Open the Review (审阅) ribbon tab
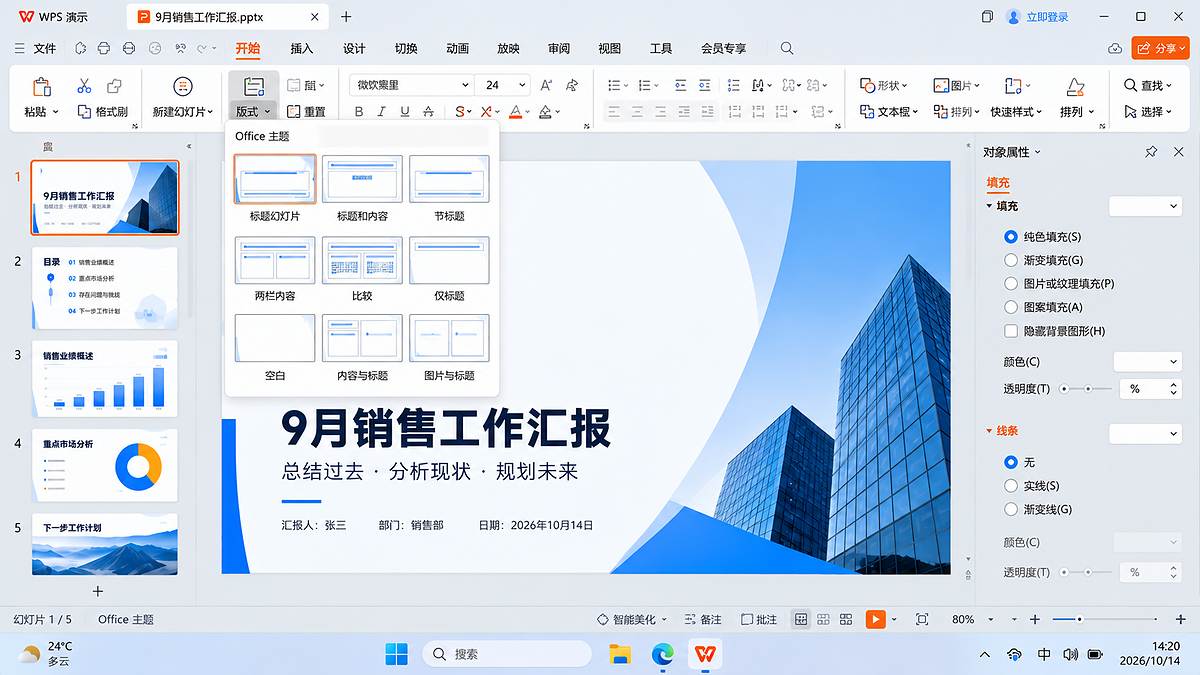Viewport: 1200px width, 675px height. [559, 48]
